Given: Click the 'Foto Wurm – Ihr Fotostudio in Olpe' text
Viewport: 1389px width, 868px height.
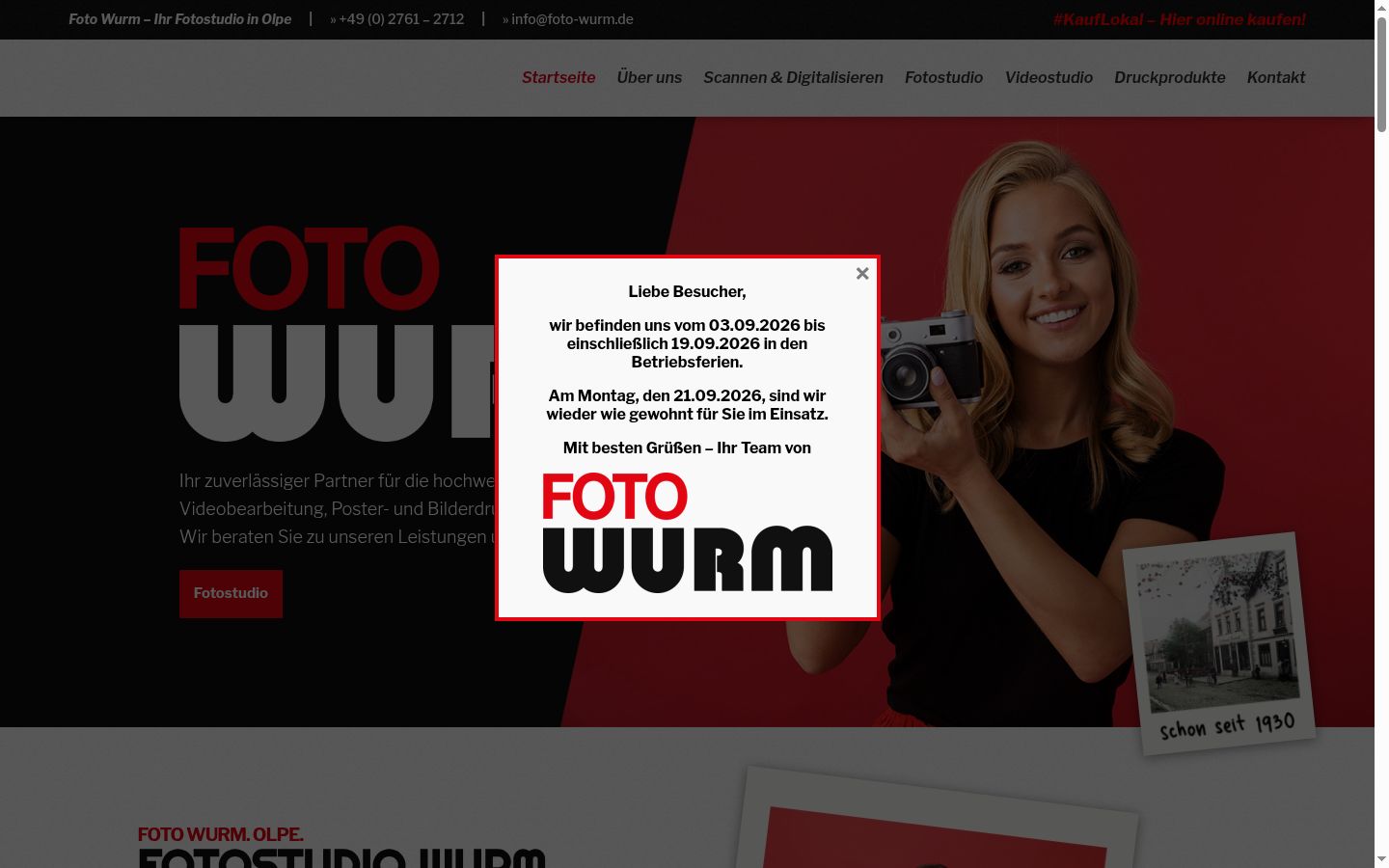Looking at the screenshot, I should [180, 19].
